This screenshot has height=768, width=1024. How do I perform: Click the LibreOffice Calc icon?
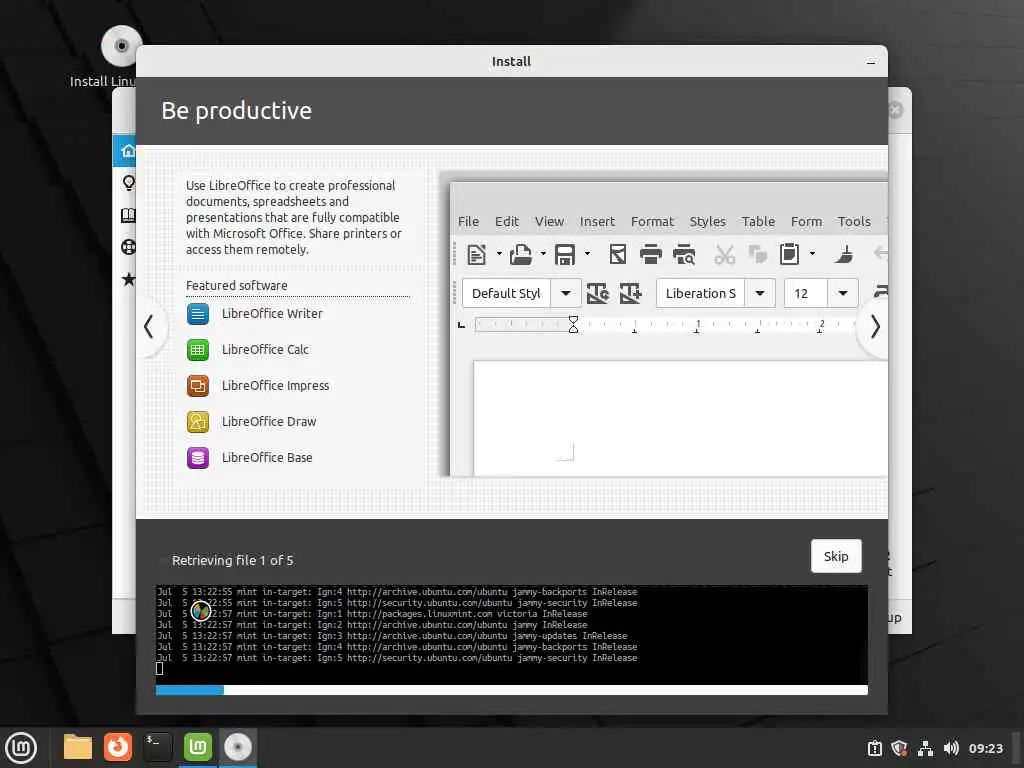[x=198, y=349]
